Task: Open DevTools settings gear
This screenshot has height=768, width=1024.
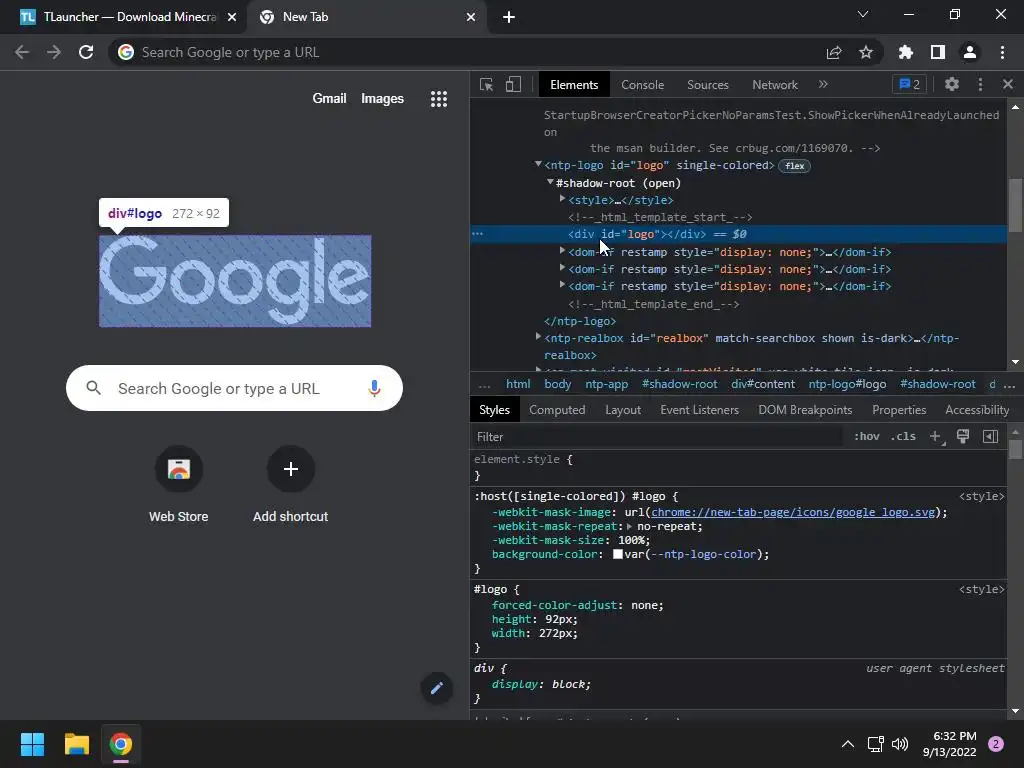Action: point(952,84)
